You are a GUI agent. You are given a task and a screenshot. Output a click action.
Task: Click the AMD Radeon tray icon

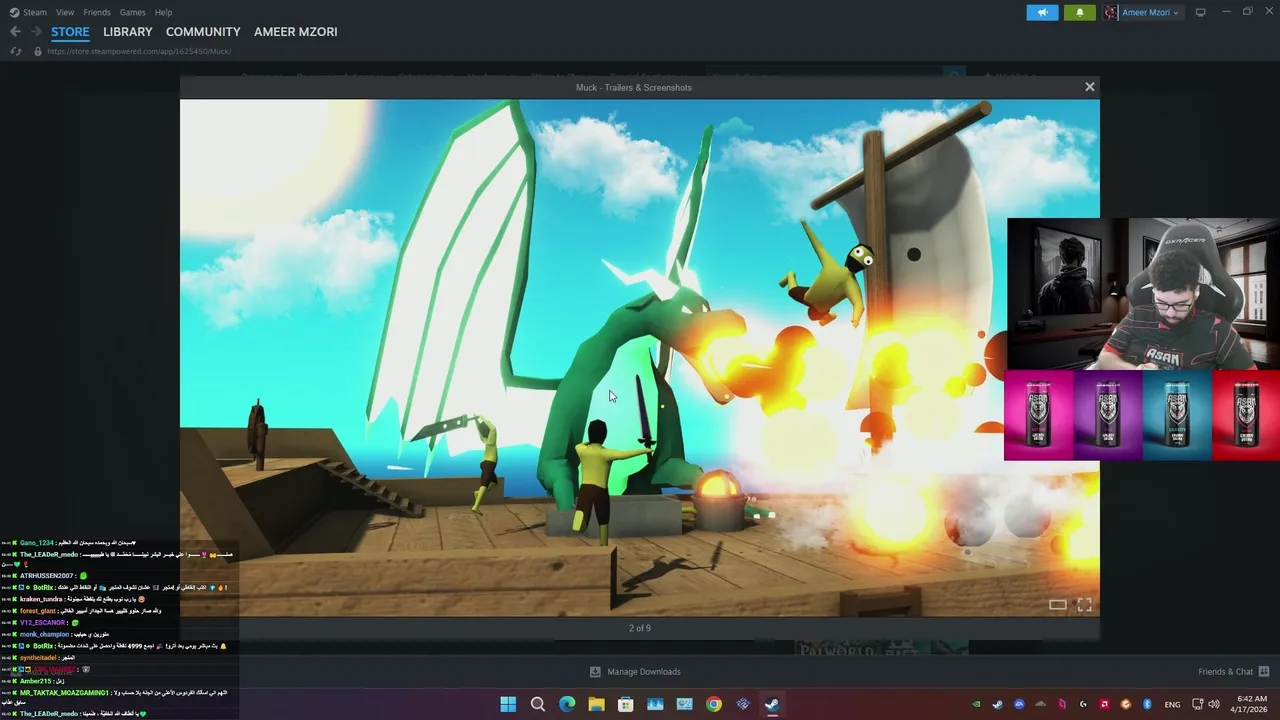pos(1105,704)
